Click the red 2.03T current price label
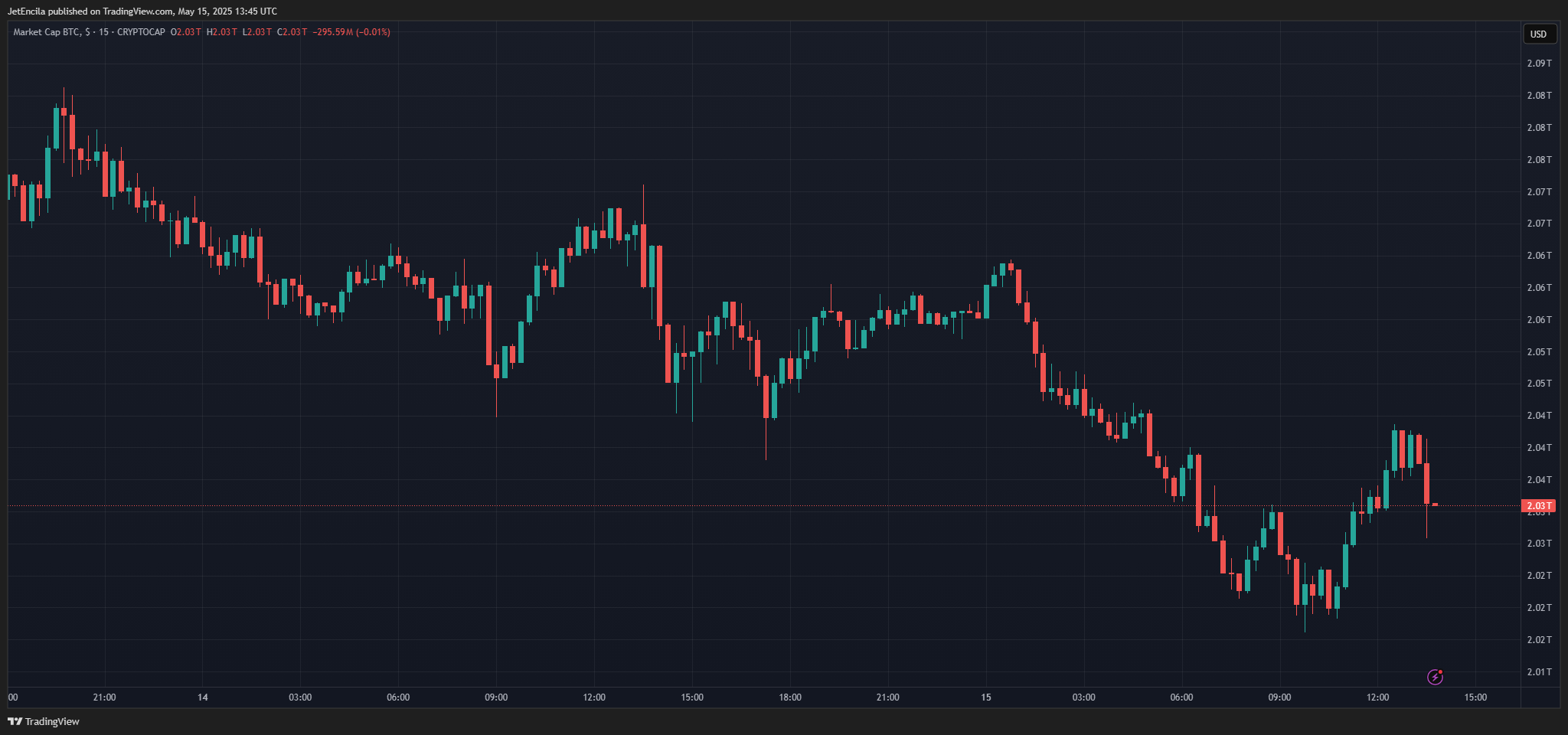The image size is (1568, 735). pos(1538,506)
